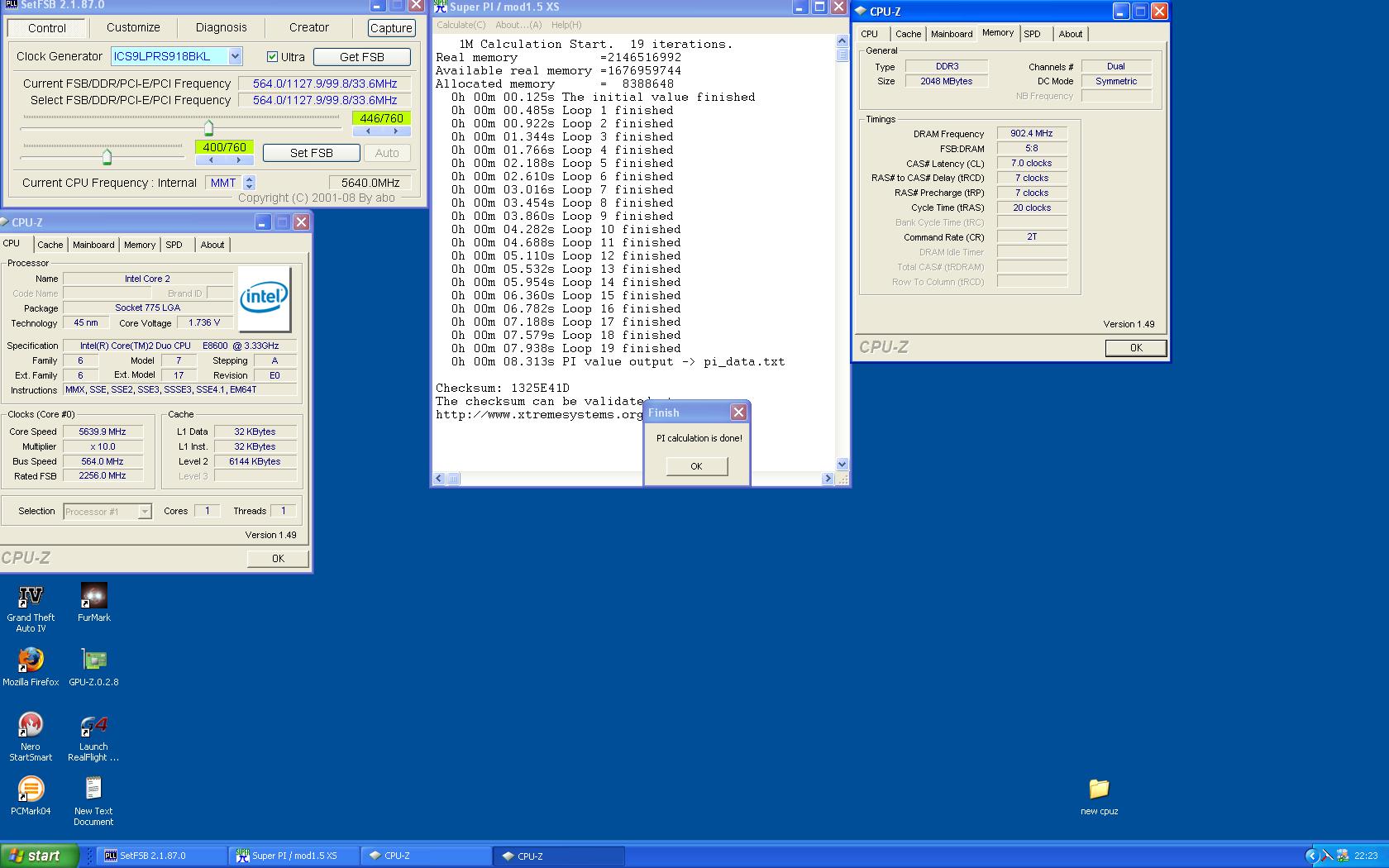Click the 5640.0MHz CPU frequency field
The width and height of the screenshot is (1389, 868).
(x=370, y=183)
